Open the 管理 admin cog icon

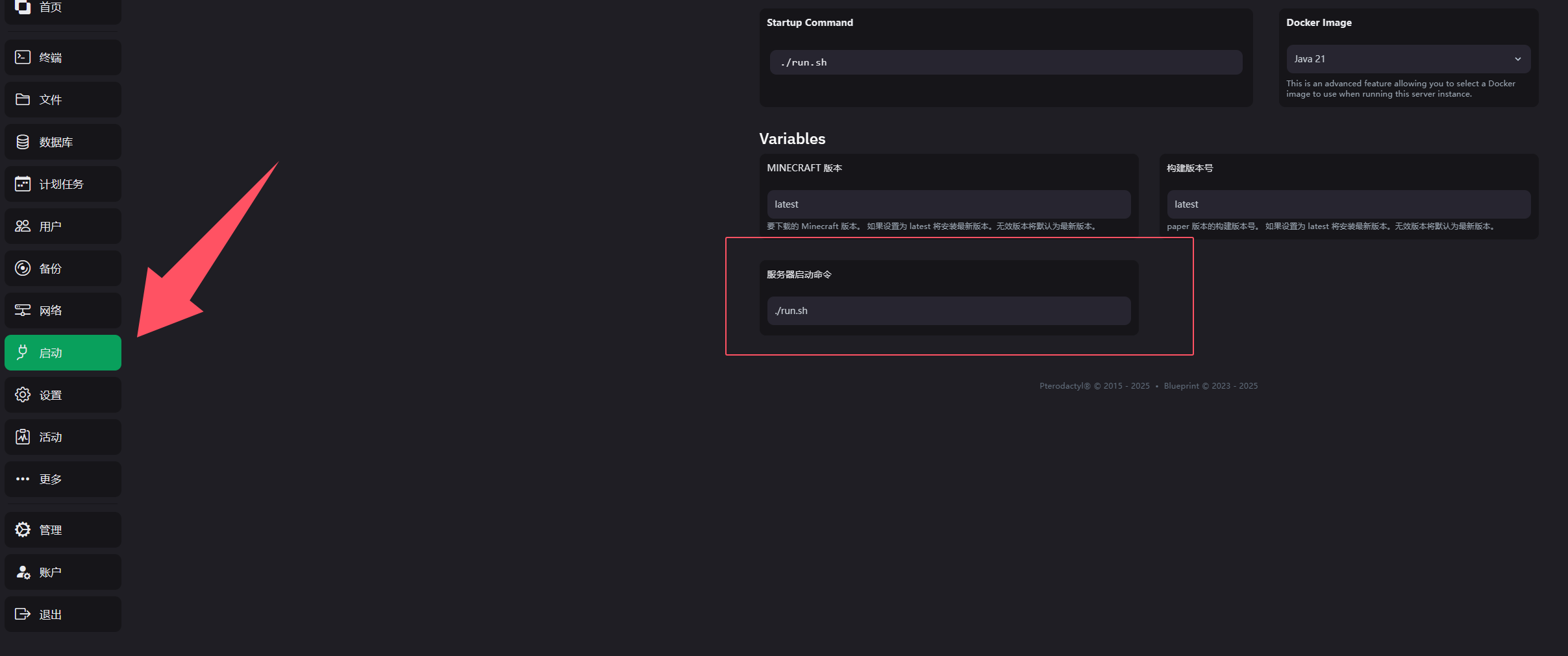coord(23,529)
